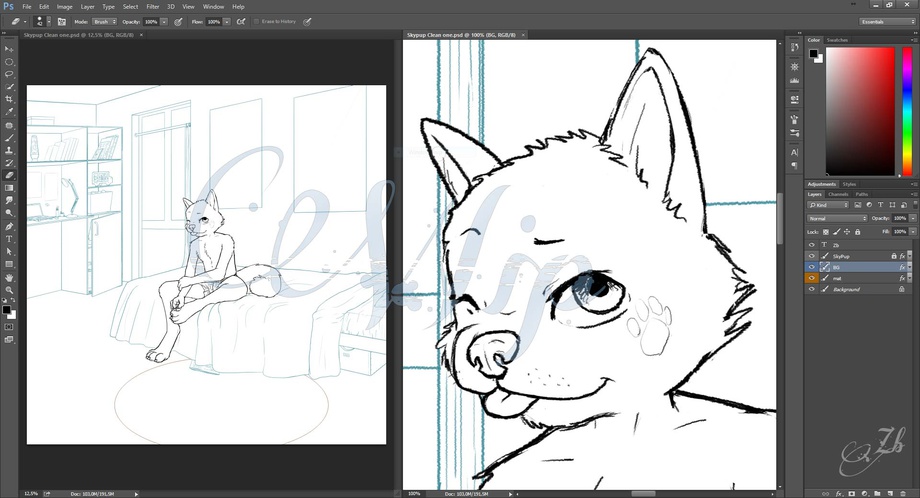Choose the Zoom tool in toolbox
This screenshot has height=498, width=920.
(9, 290)
